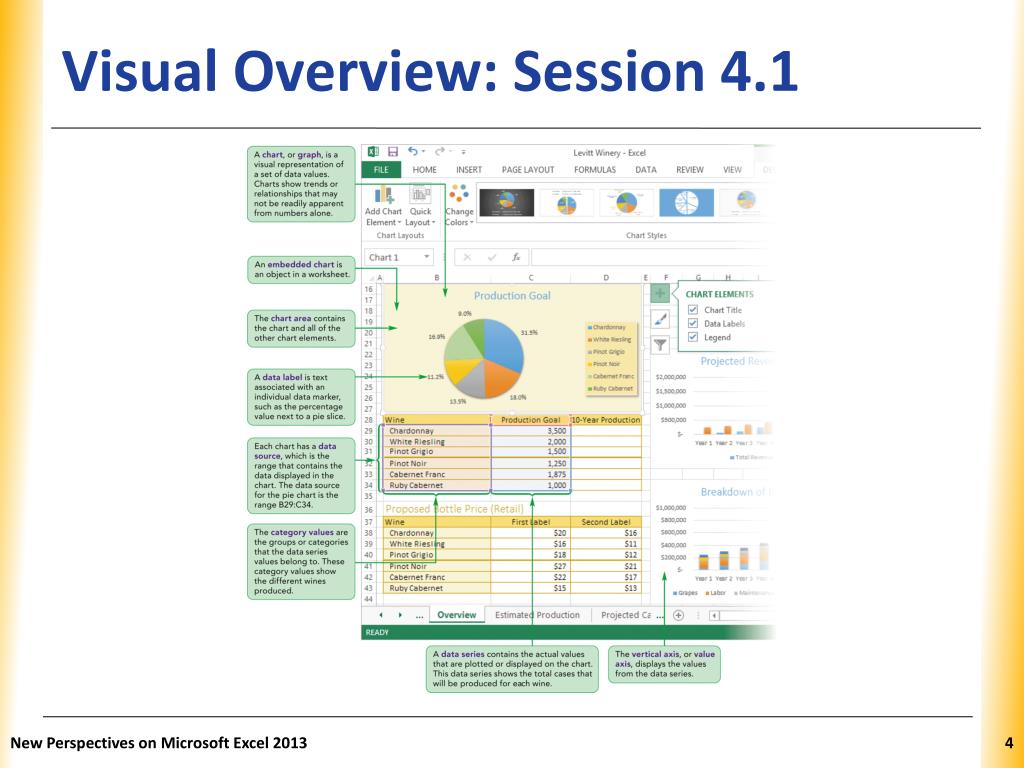Click the First Label header cell
The height and width of the screenshot is (768, 1024).
pyautogui.click(x=530, y=522)
